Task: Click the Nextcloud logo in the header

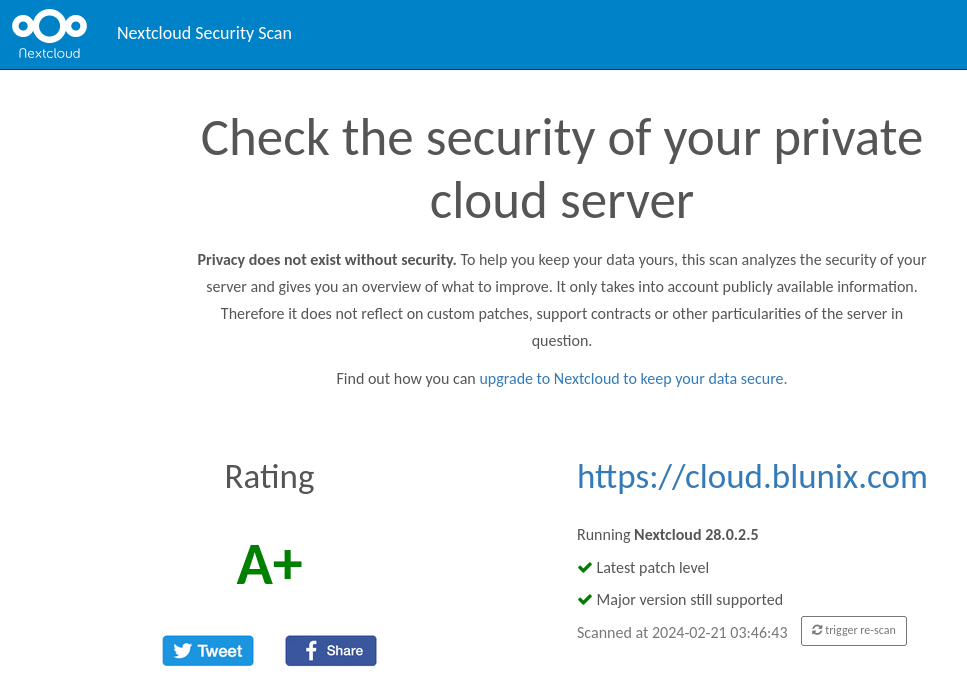Action: (x=48, y=33)
